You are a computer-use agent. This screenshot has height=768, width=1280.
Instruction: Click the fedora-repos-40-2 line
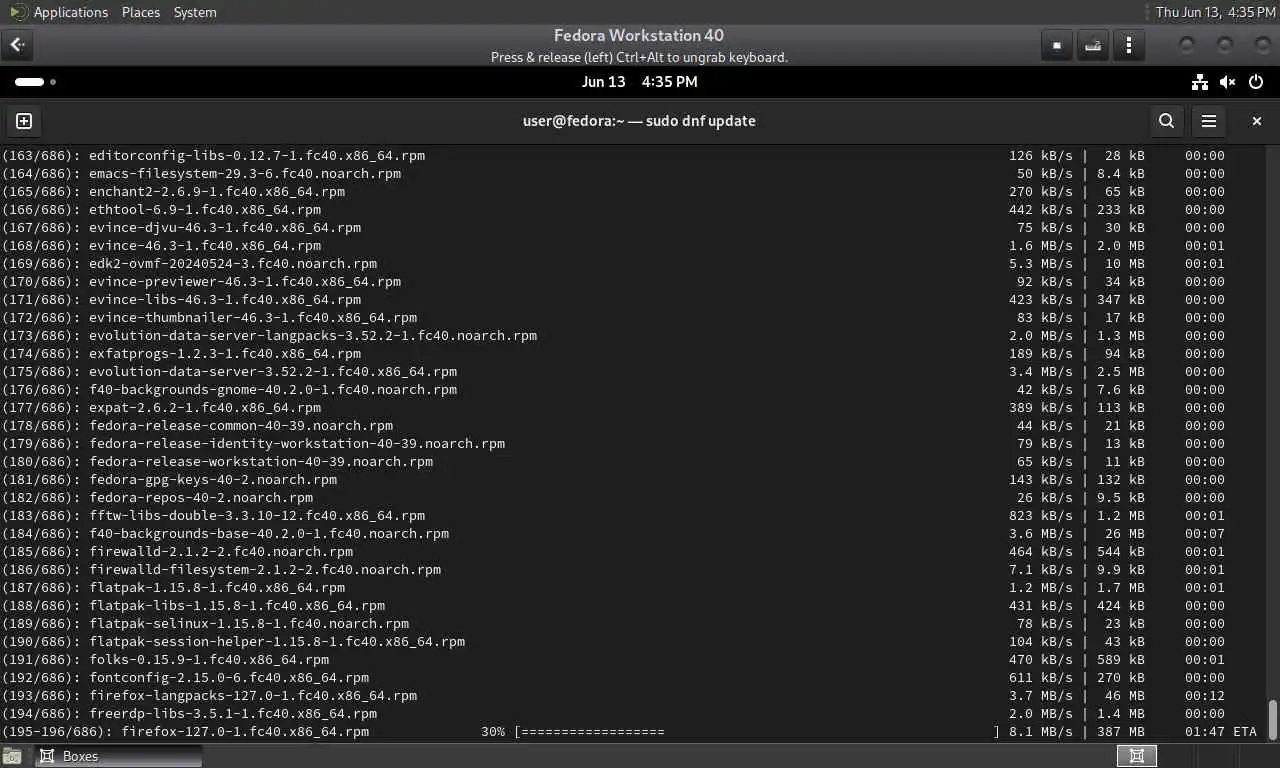[x=613, y=498]
